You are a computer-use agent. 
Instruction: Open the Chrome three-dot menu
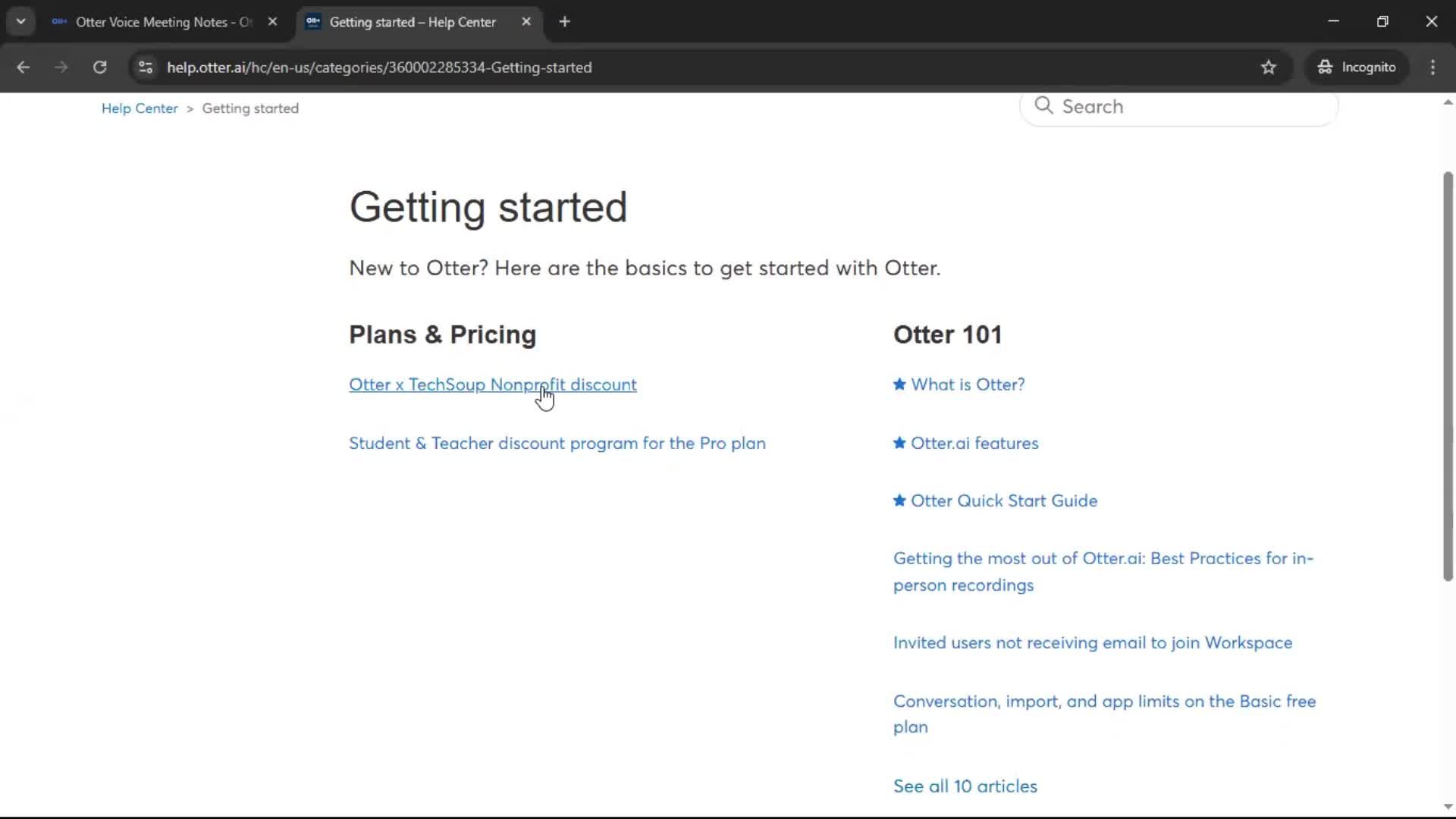tap(1432, 67)
